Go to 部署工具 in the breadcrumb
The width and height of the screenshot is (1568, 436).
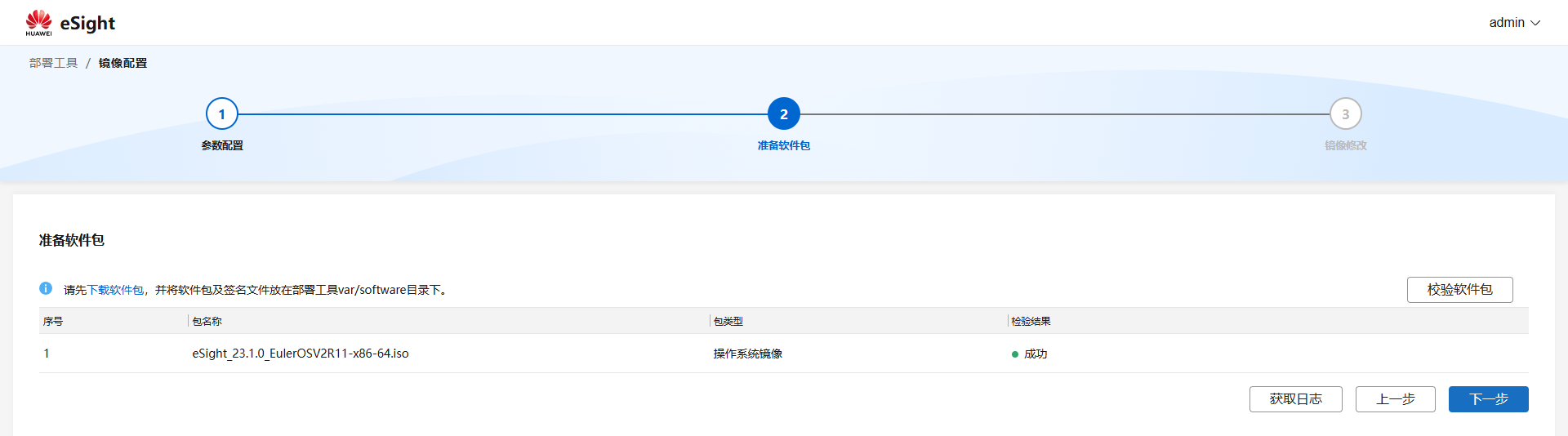coord(54,63)
